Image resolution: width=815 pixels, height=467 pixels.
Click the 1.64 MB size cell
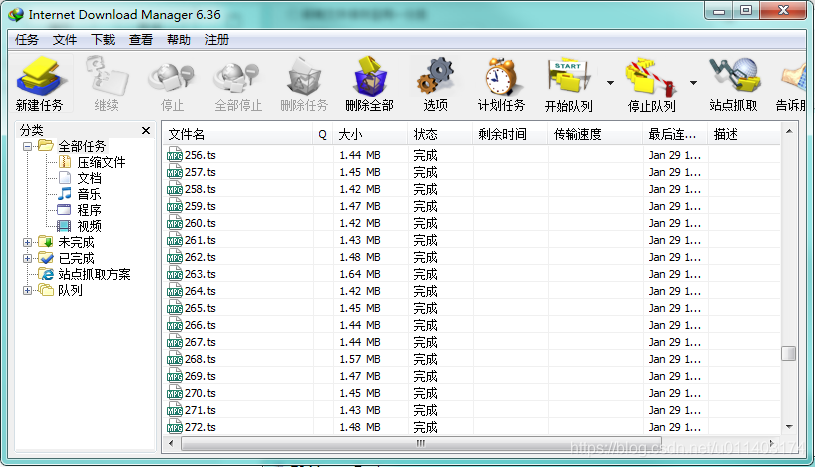[x=360, y=274]
